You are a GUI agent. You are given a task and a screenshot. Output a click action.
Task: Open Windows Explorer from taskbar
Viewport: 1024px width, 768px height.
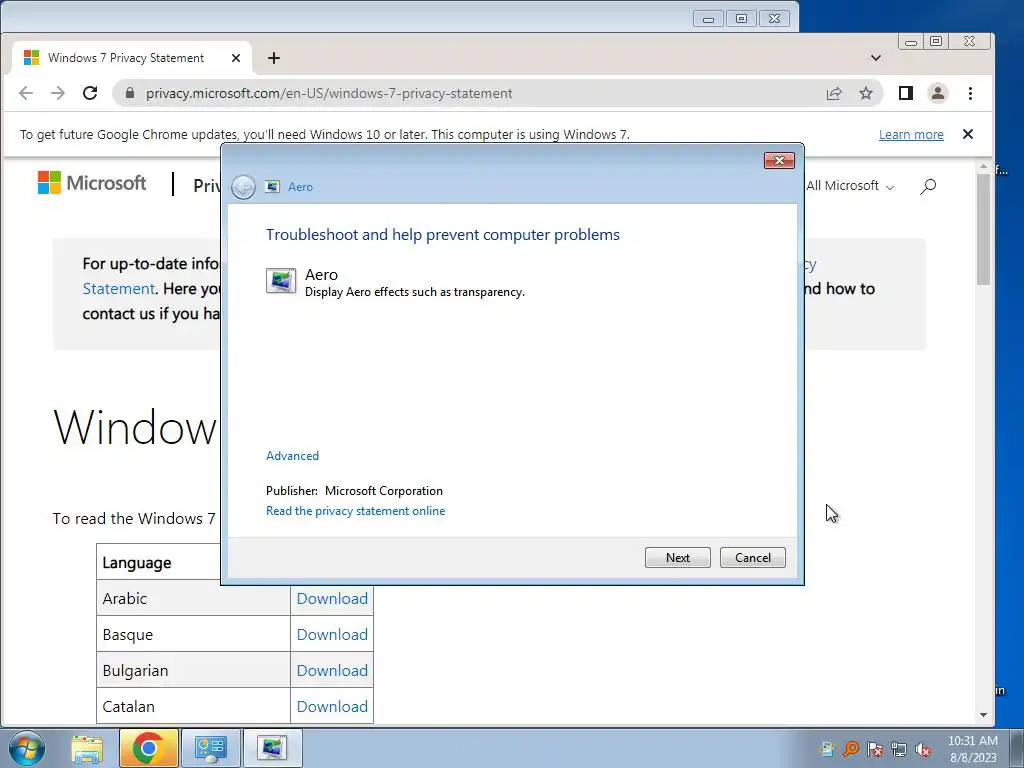click(87, 748)
